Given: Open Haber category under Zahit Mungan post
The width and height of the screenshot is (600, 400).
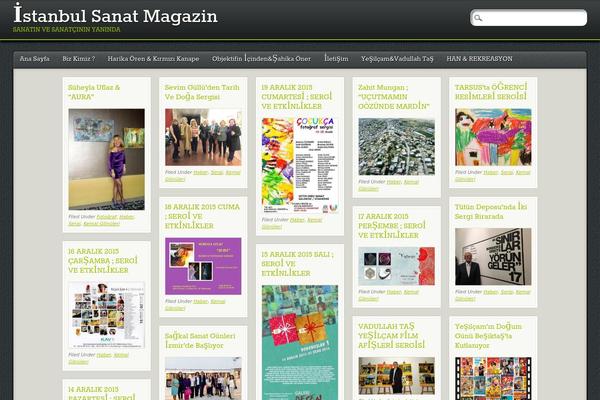Looking at the screenshot, I should [394, 182].
